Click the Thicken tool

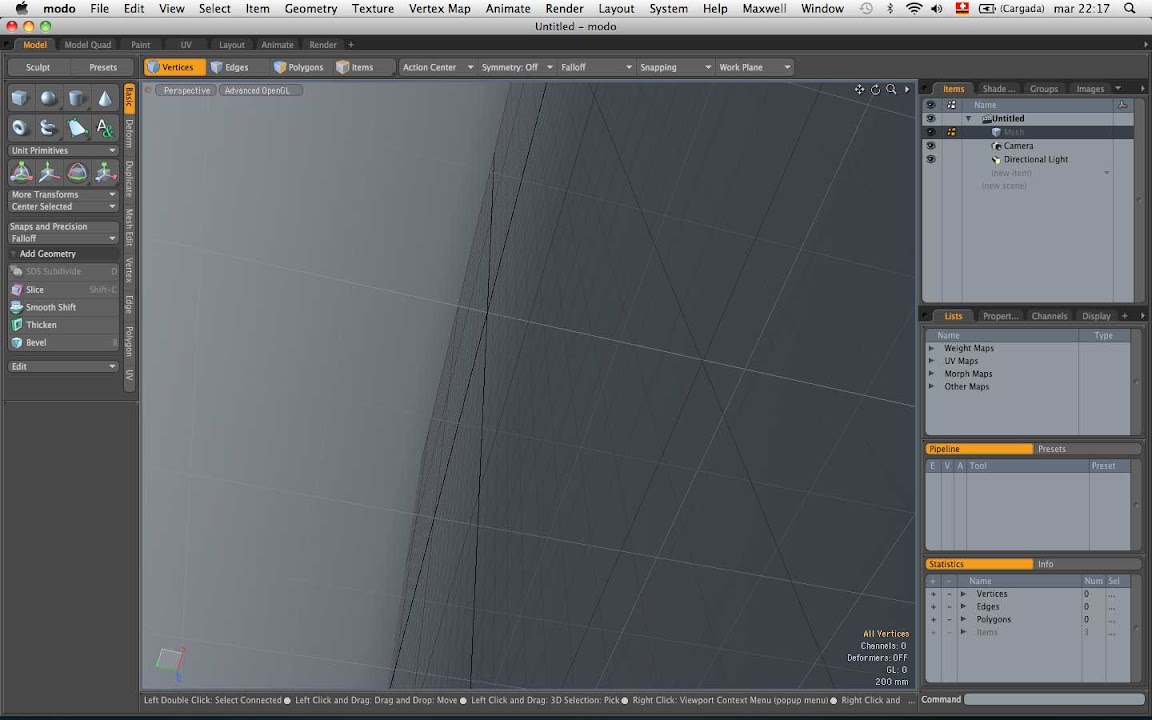click(63, 325)
